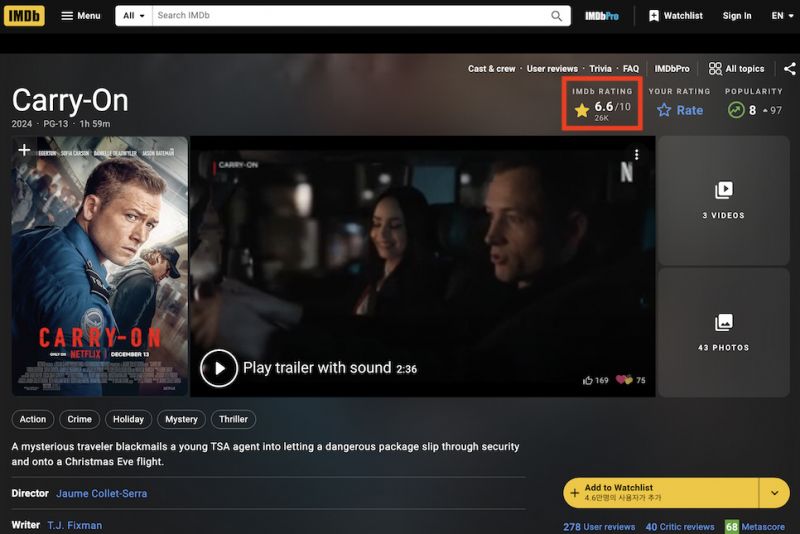Click the heart reactions icon

(624, 380)
